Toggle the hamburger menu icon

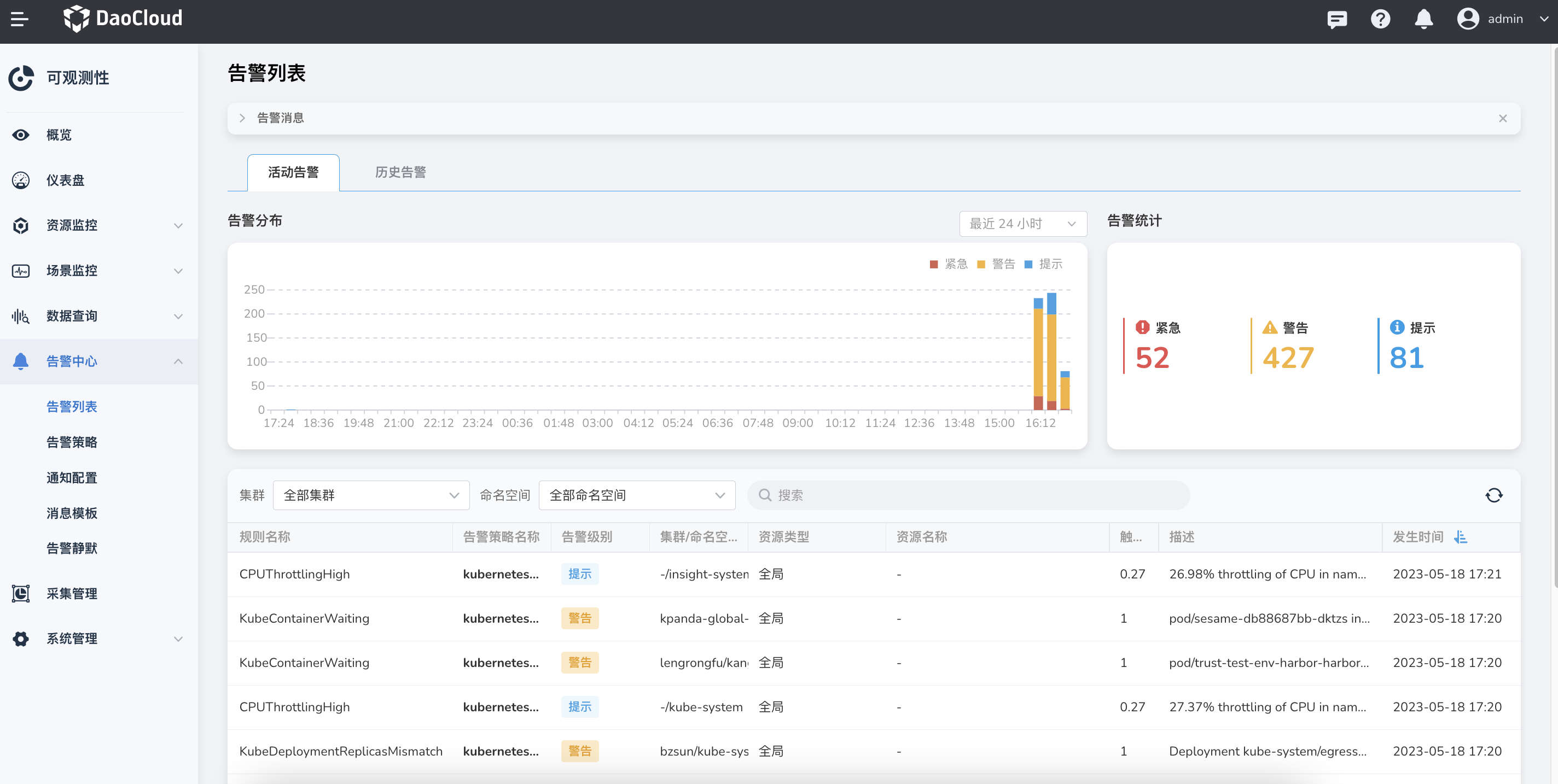tap(19, 19)
